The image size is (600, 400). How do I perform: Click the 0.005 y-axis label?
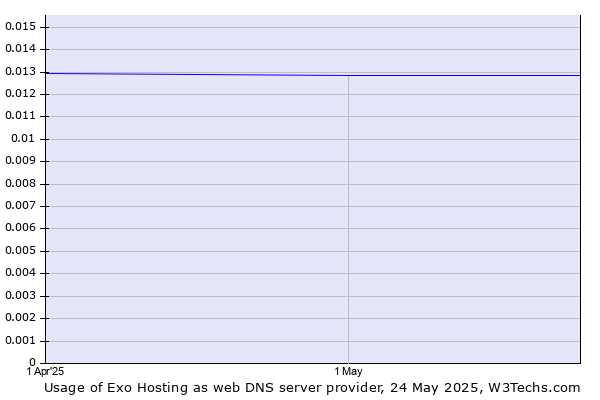[x=20, y=251]
